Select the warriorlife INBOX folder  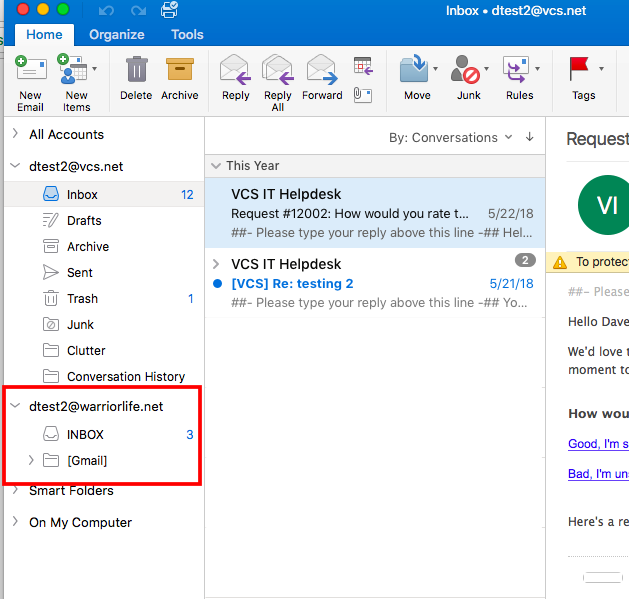pyautogui.click(x=103, y=434)
